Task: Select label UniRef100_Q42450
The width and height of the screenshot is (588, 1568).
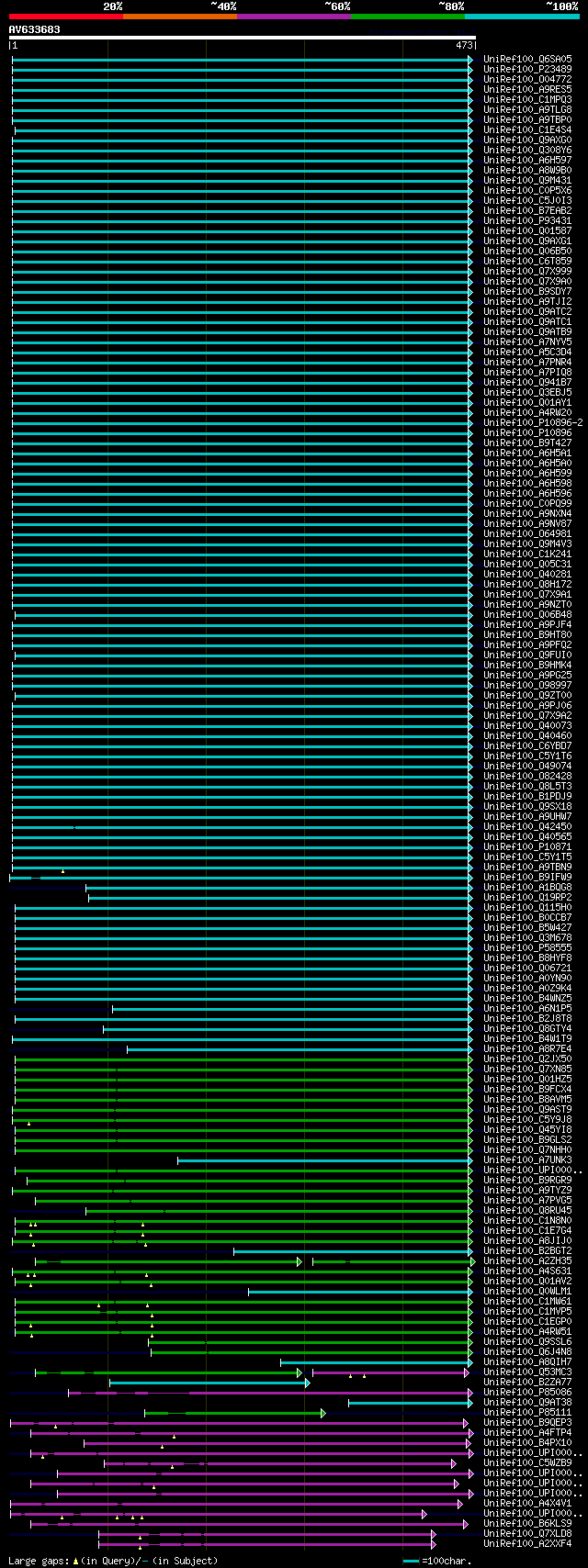Action: click(x=527, y=826)
